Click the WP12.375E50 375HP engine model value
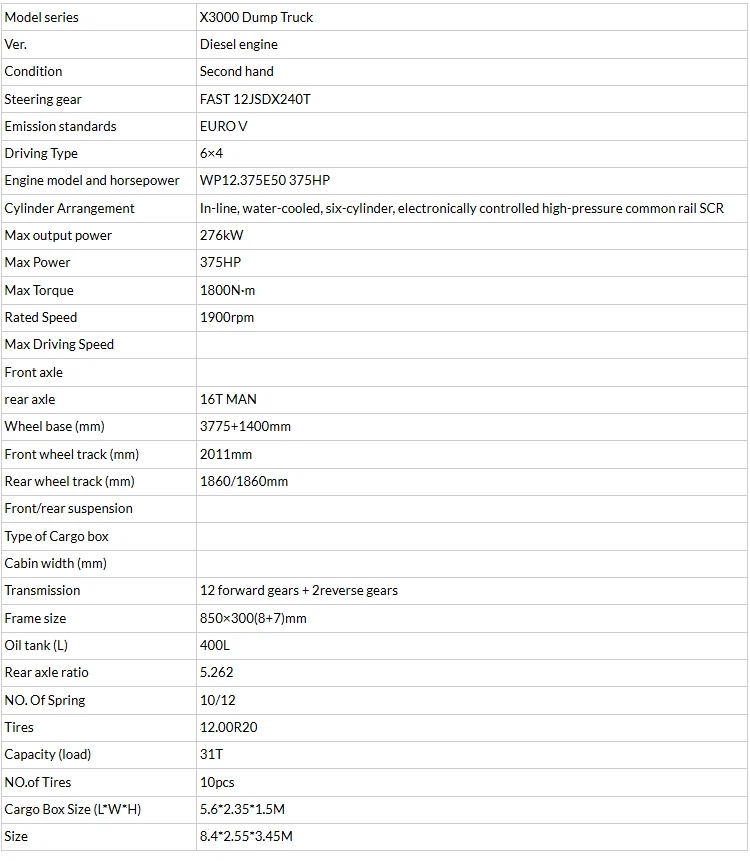 click(264, 180)
